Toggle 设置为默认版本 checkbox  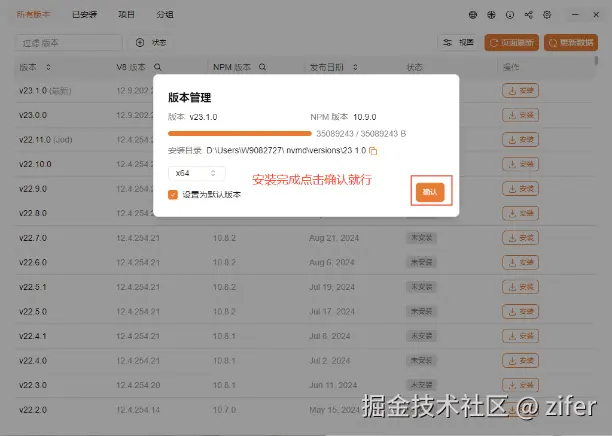tap(173, 194)
